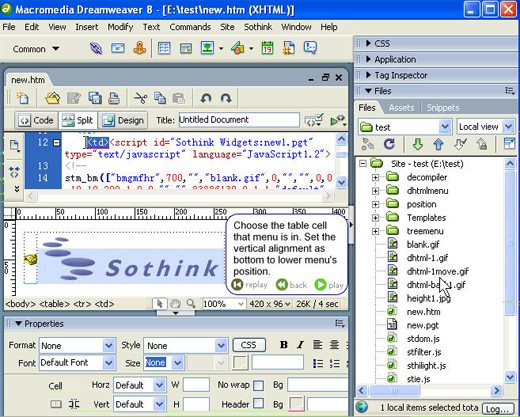Insert a Named Anchor icon

(140, 48)
